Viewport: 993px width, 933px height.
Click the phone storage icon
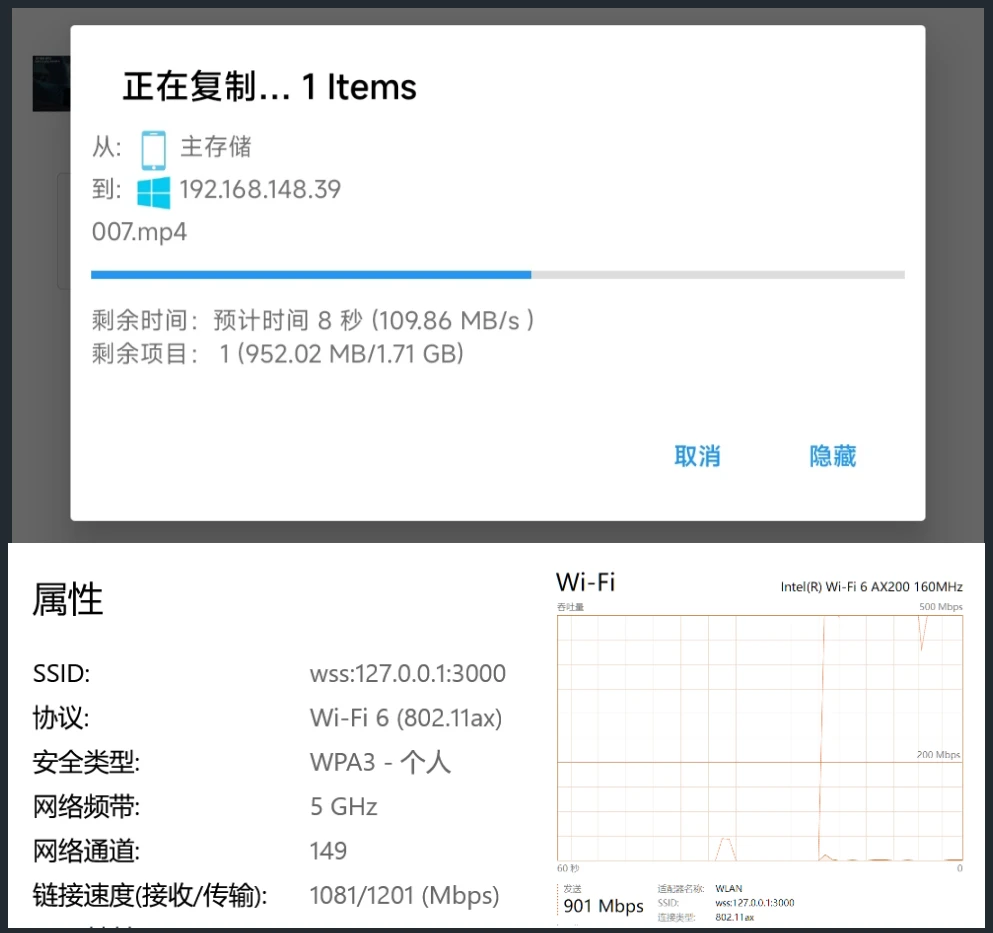tap(153, 150)
